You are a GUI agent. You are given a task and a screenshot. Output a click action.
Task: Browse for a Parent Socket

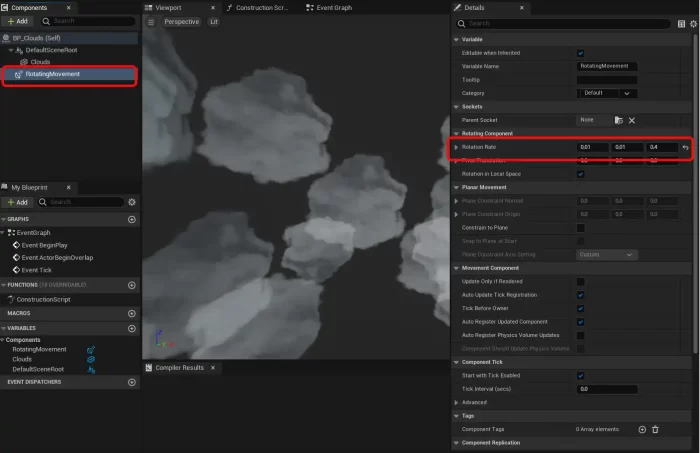tap(619, 120)
